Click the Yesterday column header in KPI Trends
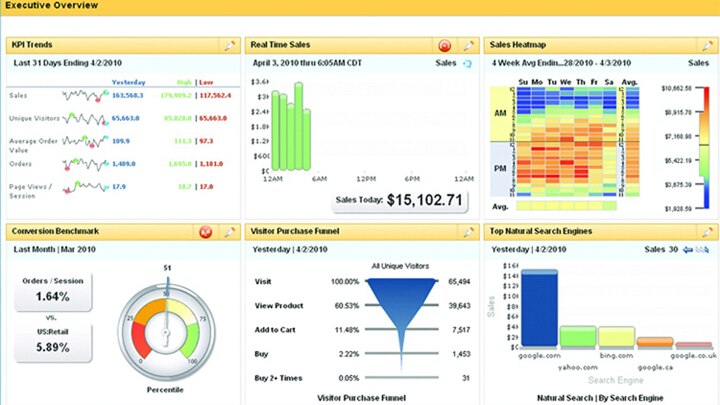Image resolution: width=720 pixels, height=405 pixels. [x=129, y=82]
